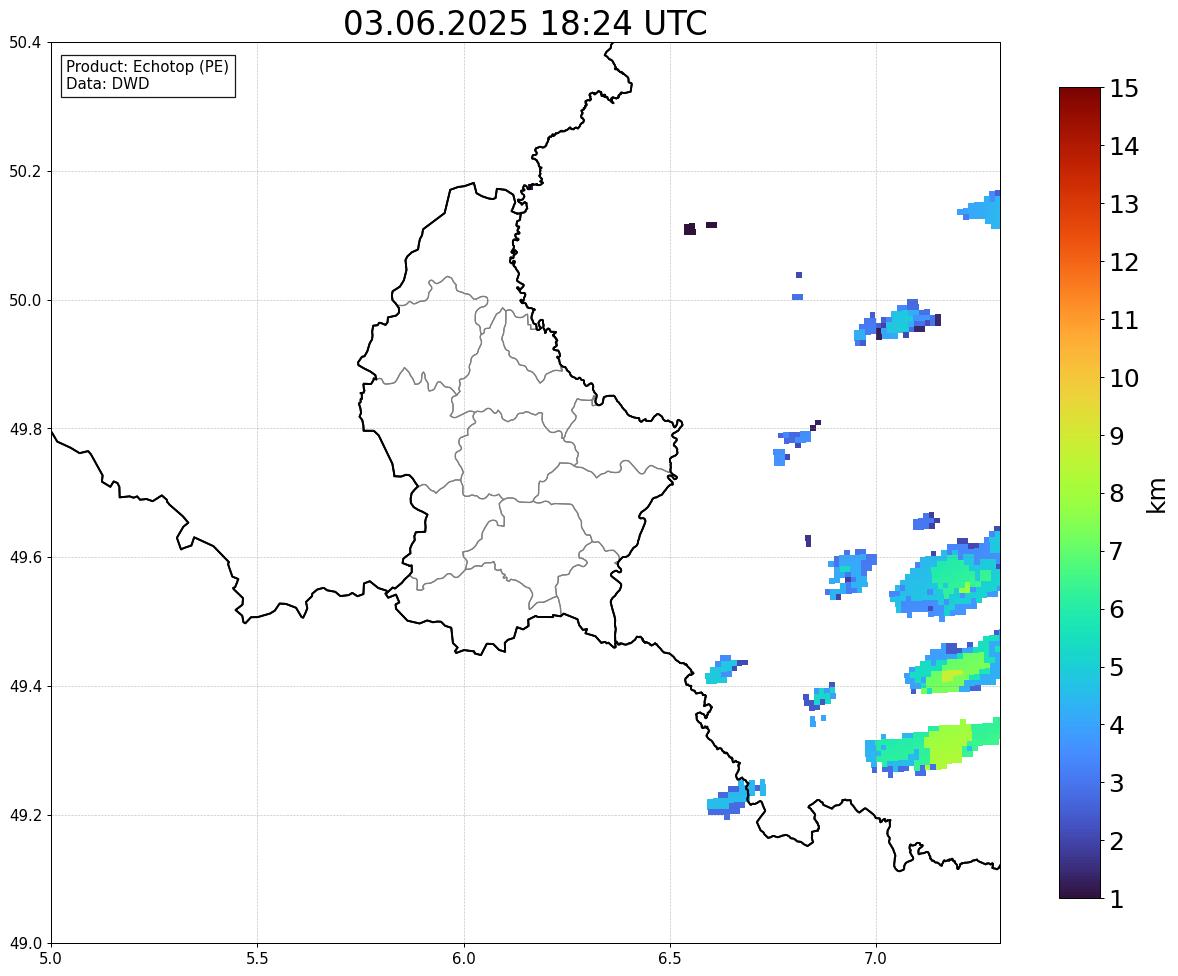
Task: Click the latitude axis label '49.2'
Action: (26, 815)
